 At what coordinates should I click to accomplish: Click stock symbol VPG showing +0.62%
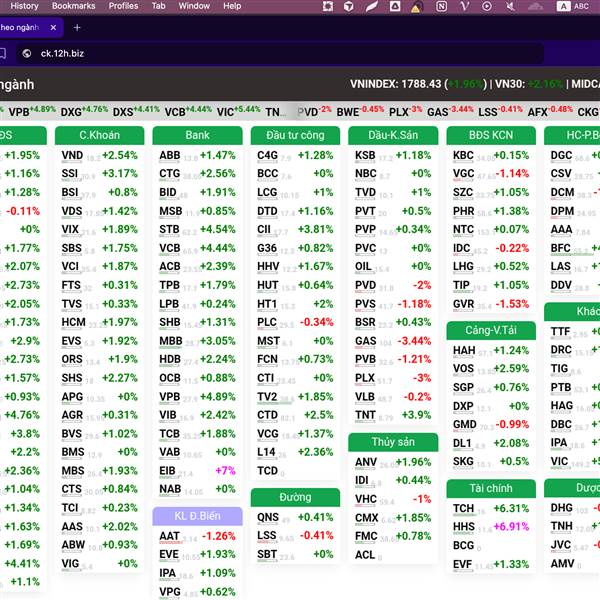point(170,592)
